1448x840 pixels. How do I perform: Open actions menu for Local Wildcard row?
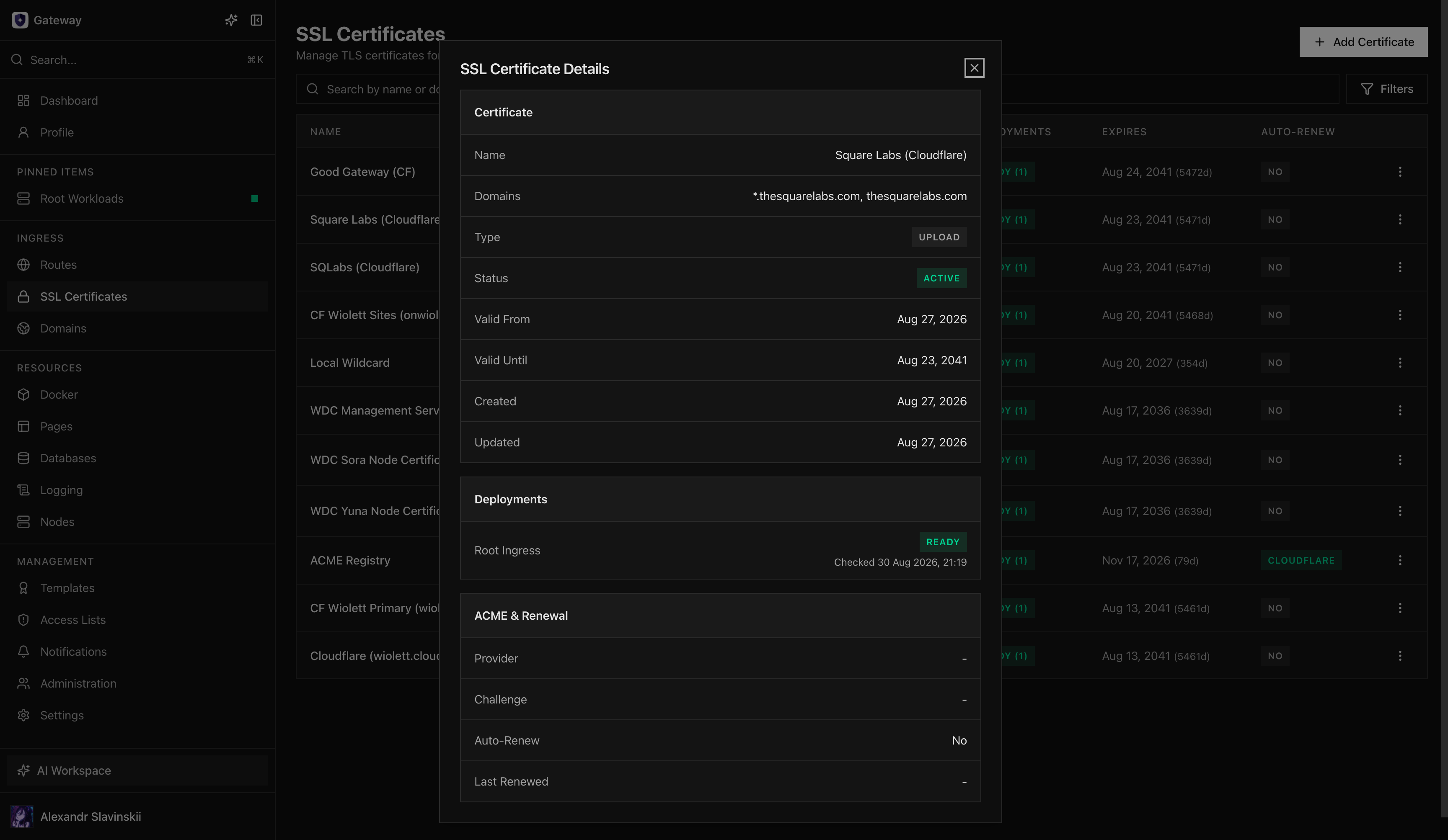1400,363
